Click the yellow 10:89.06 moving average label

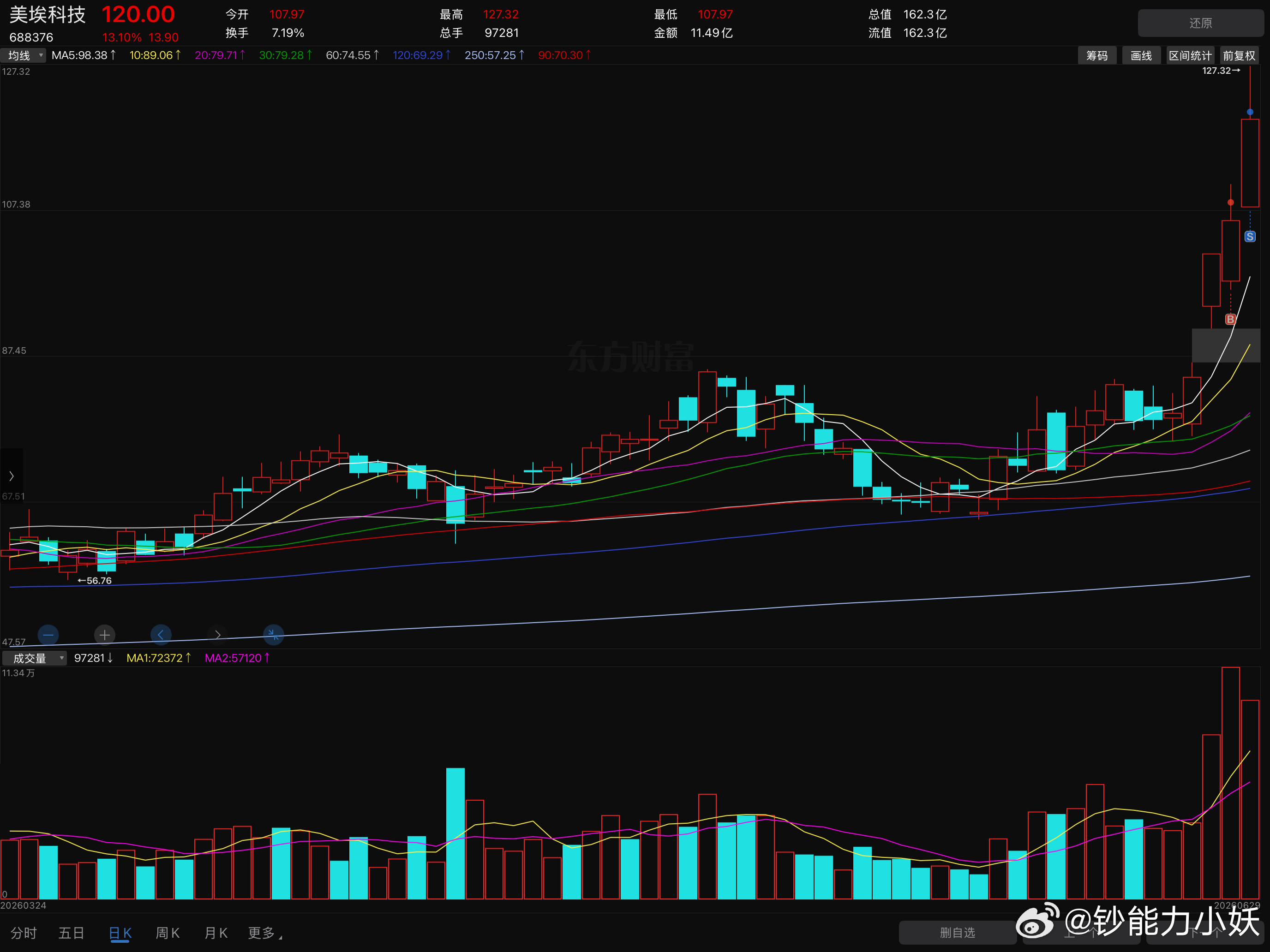coord(155,55)
